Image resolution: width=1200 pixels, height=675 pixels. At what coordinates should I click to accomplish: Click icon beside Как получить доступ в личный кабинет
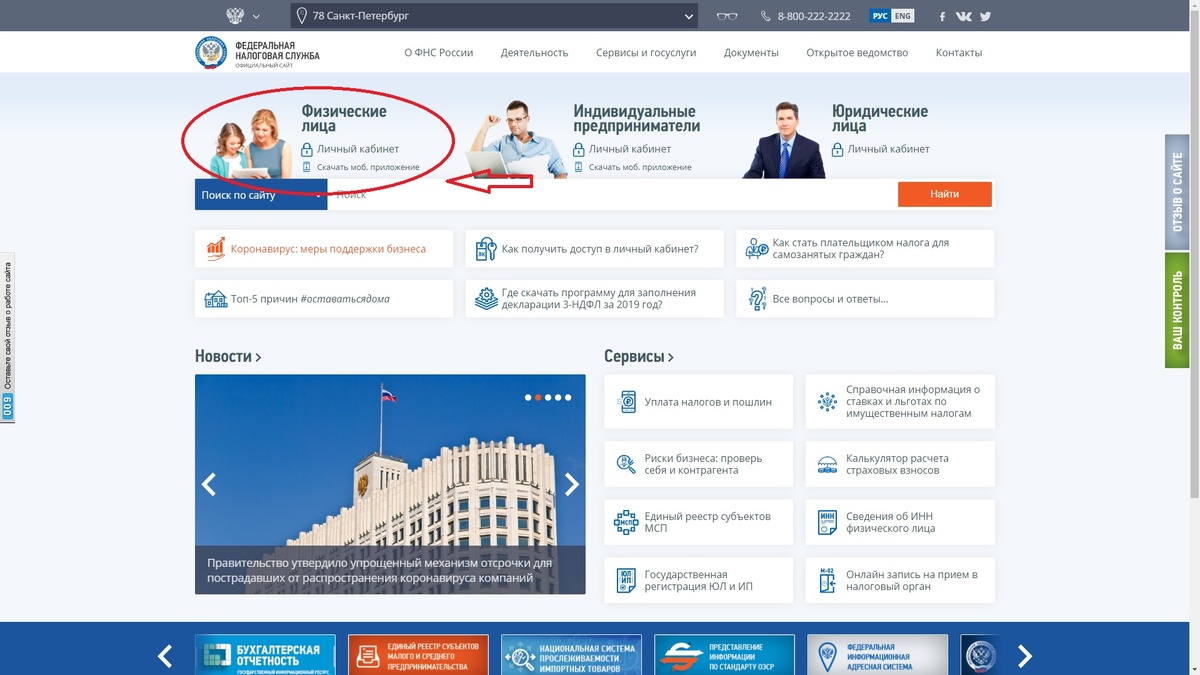[486, 249]
